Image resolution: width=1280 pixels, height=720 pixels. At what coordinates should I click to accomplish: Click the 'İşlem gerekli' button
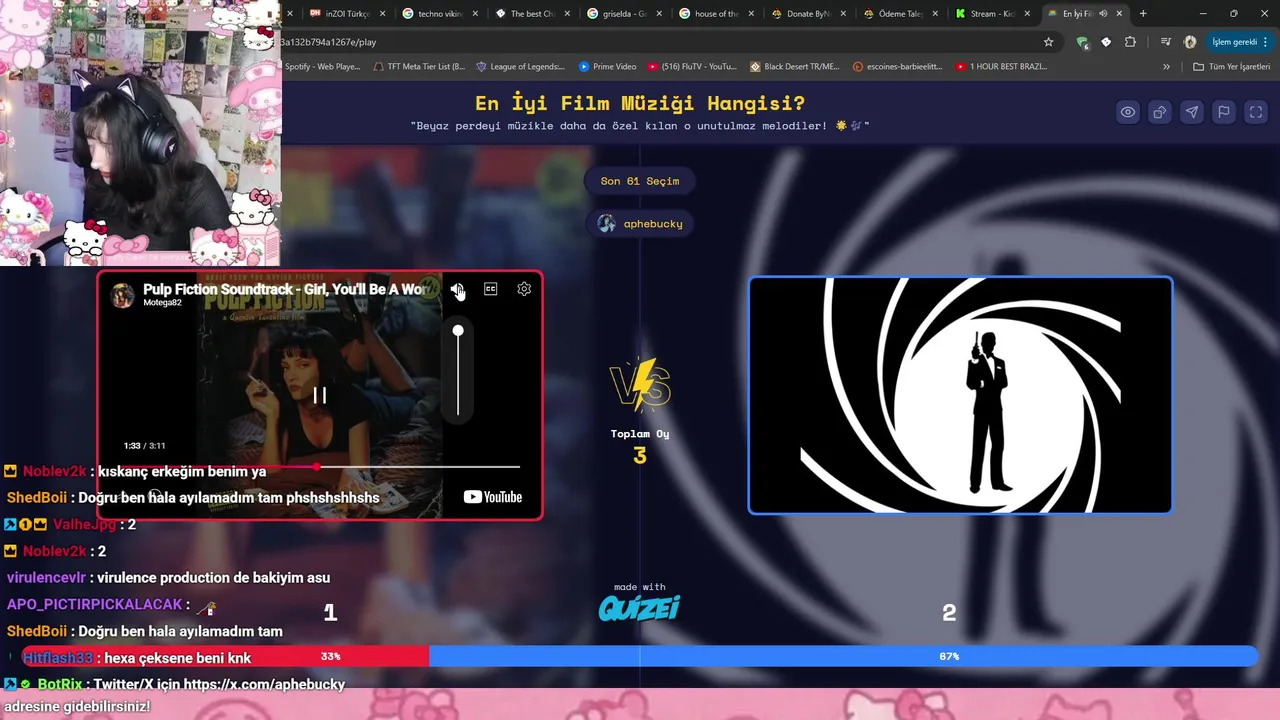tap(1241, 42)
